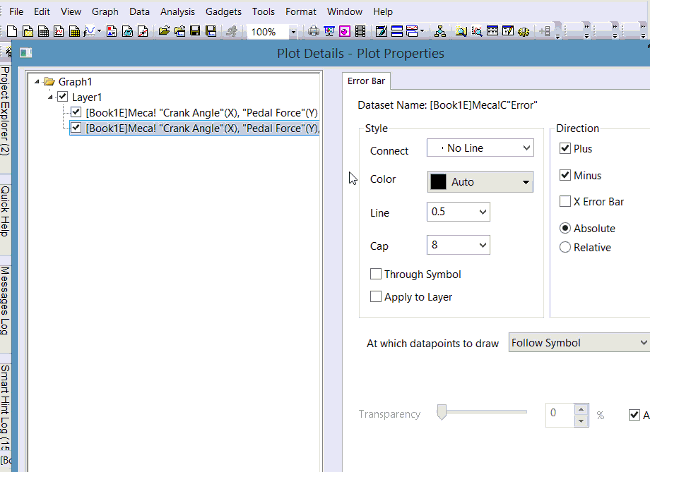Open the Messages Log side panel
Screen dimensions: 684x498
(x=5, y=300)
